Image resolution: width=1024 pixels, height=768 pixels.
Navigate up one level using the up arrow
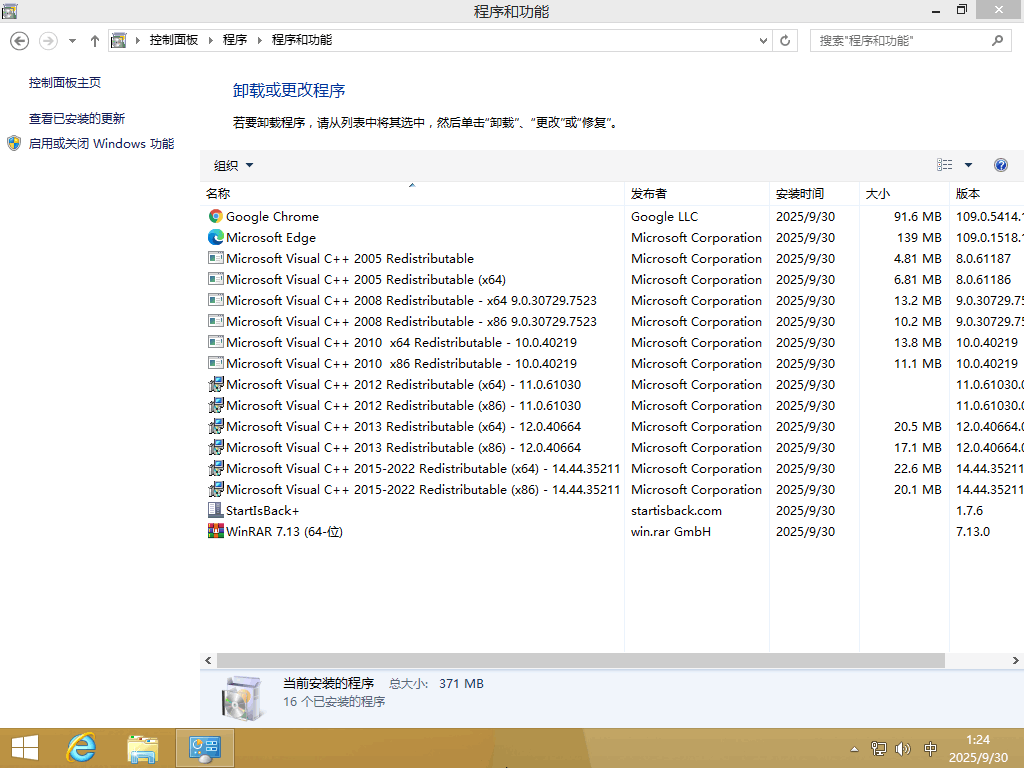click(x=94, y=41)
